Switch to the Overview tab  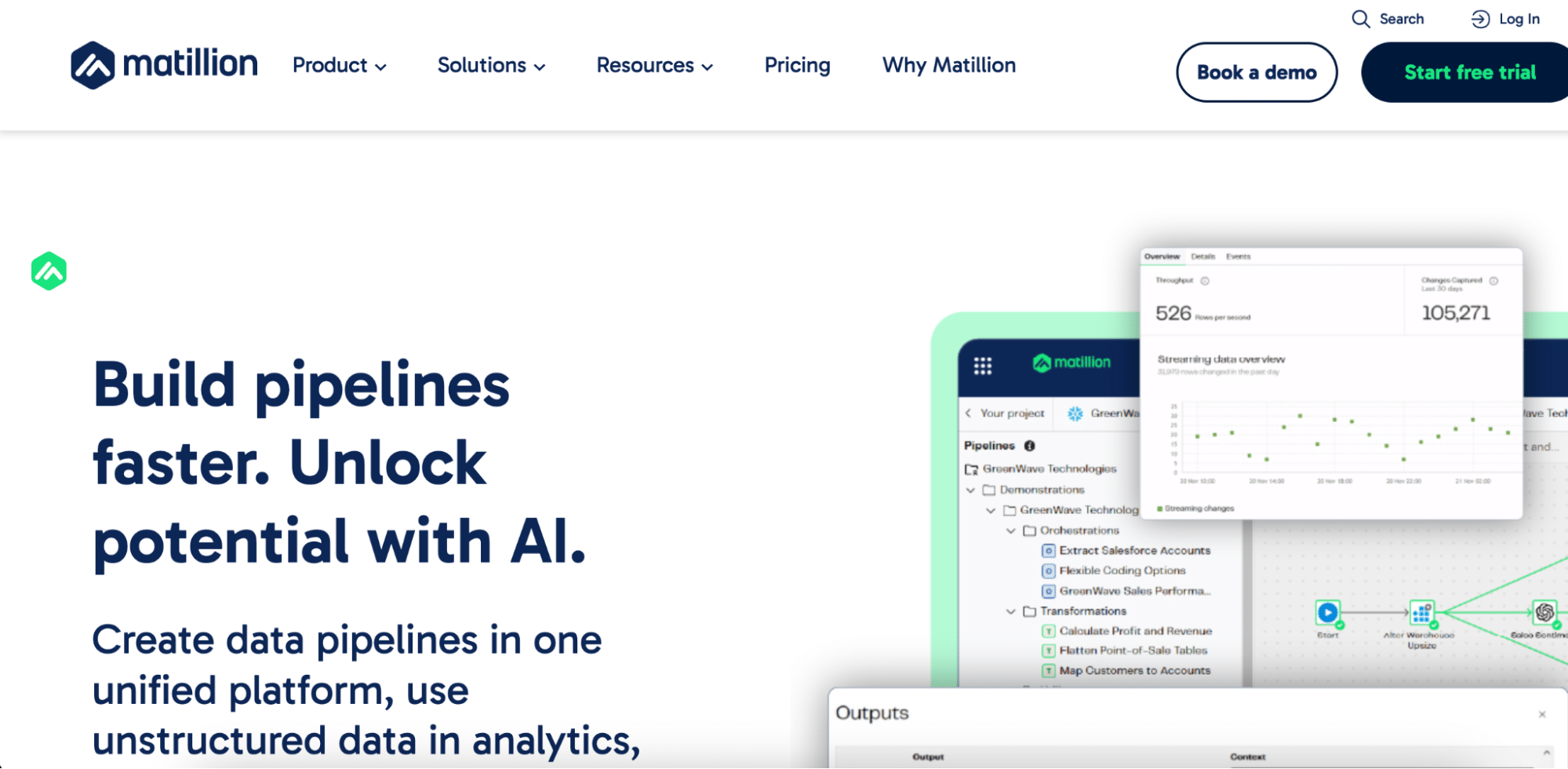pyautogui.click(x=1162, y=257)
